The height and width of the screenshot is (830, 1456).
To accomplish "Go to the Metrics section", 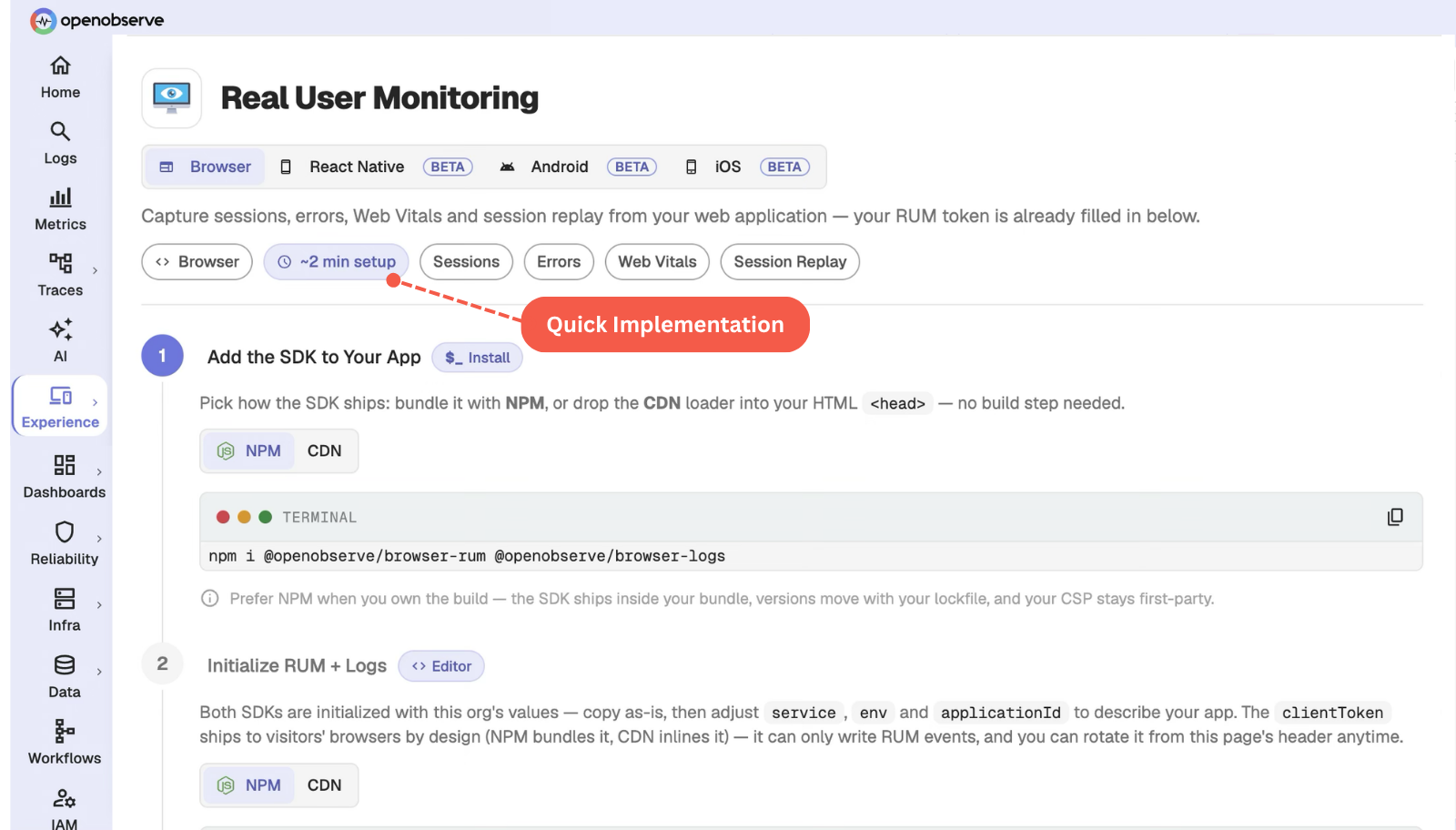I will click(60, 210).
